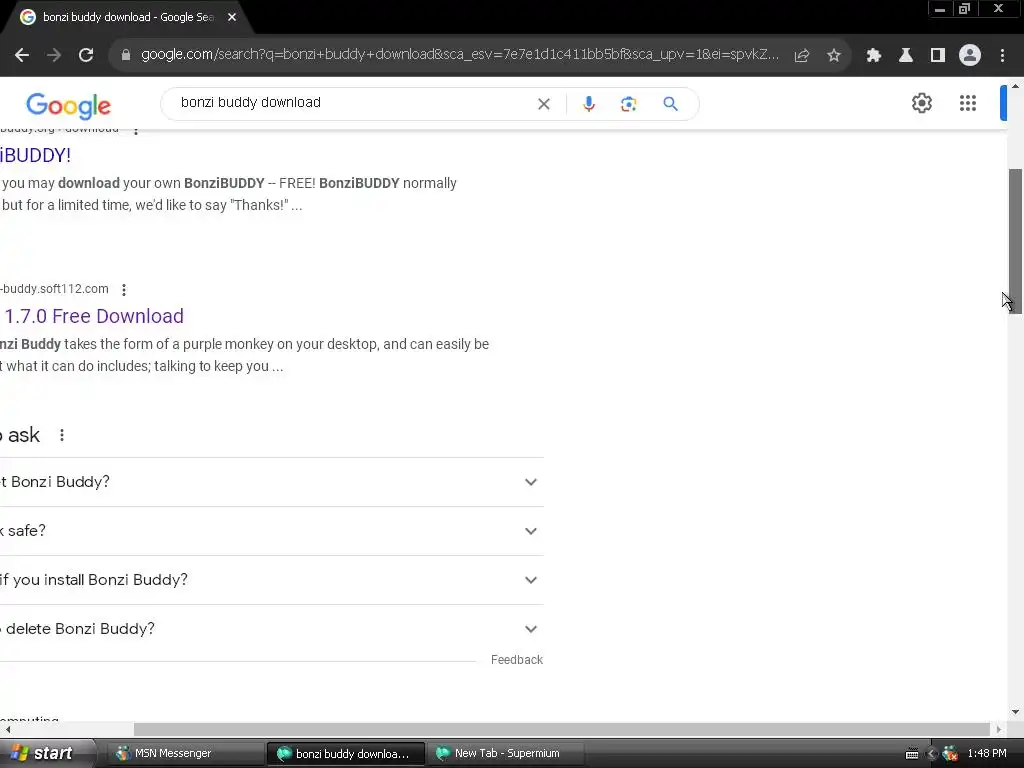Go to the Google logo homepage
1024x768 pixels.
69,105
